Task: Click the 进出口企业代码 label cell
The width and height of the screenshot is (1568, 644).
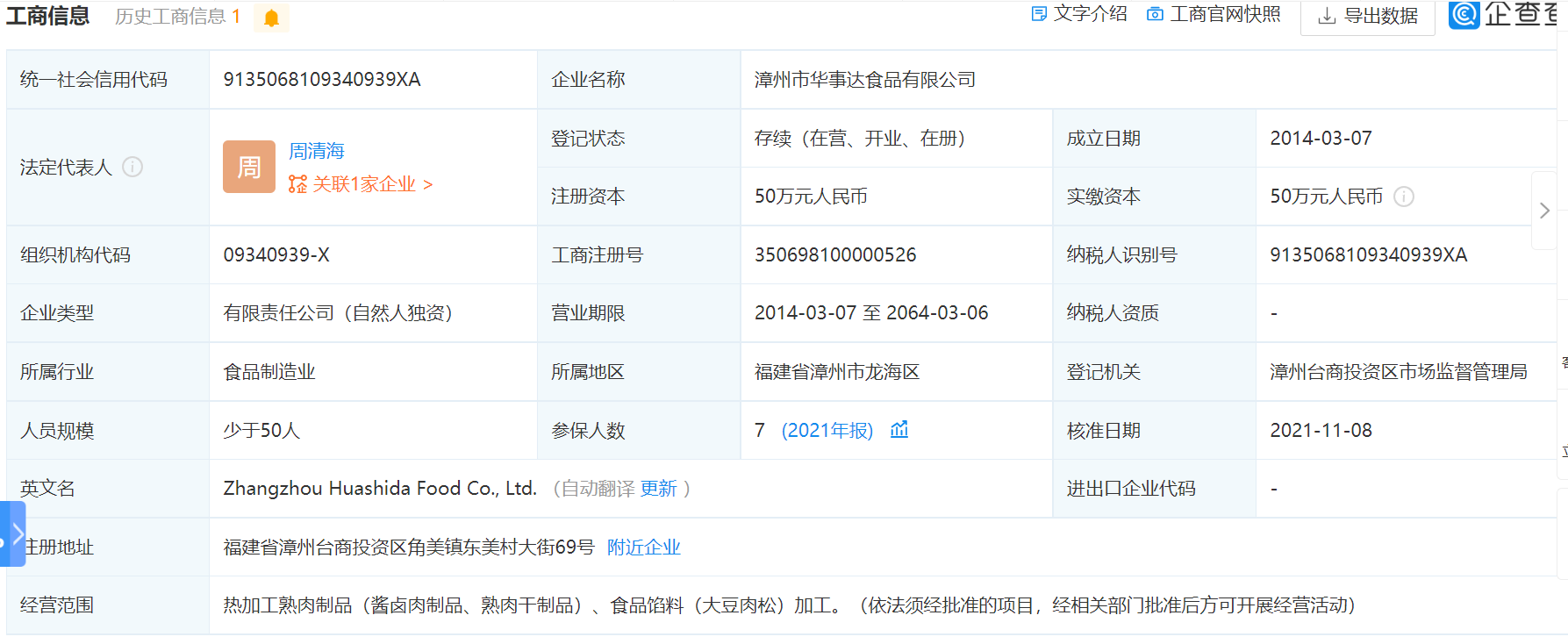Action: pyautogui.click(x=1154, y=489)
